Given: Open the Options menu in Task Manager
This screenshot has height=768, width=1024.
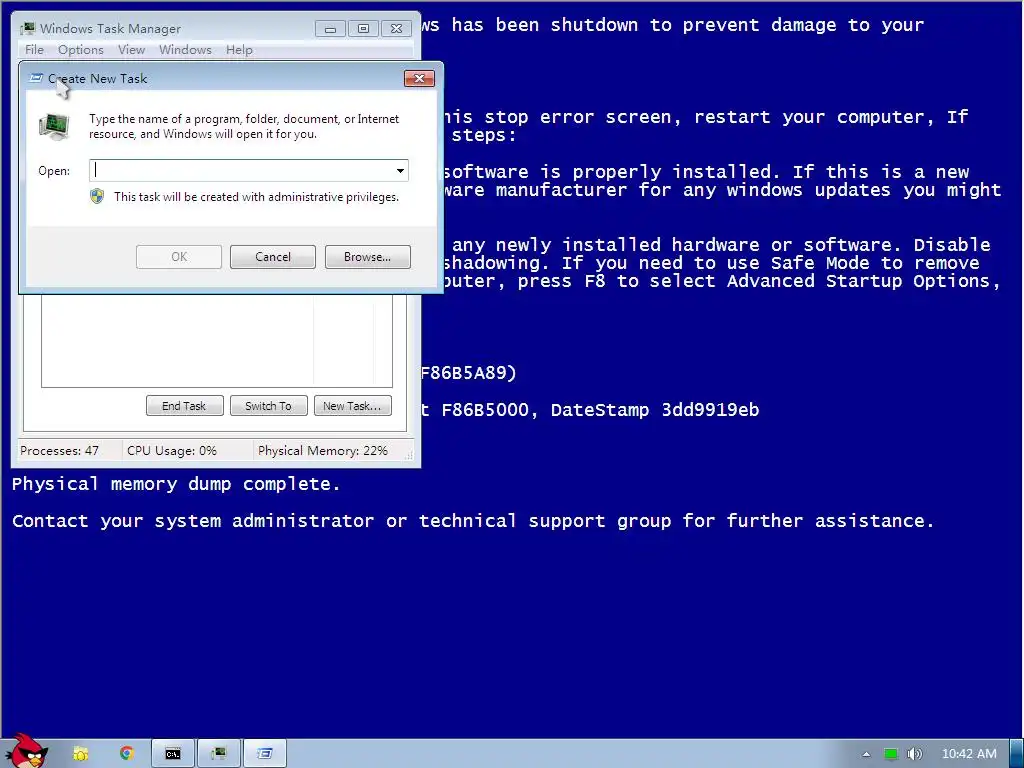Looking at the screenshot, I should pos(80,50).
